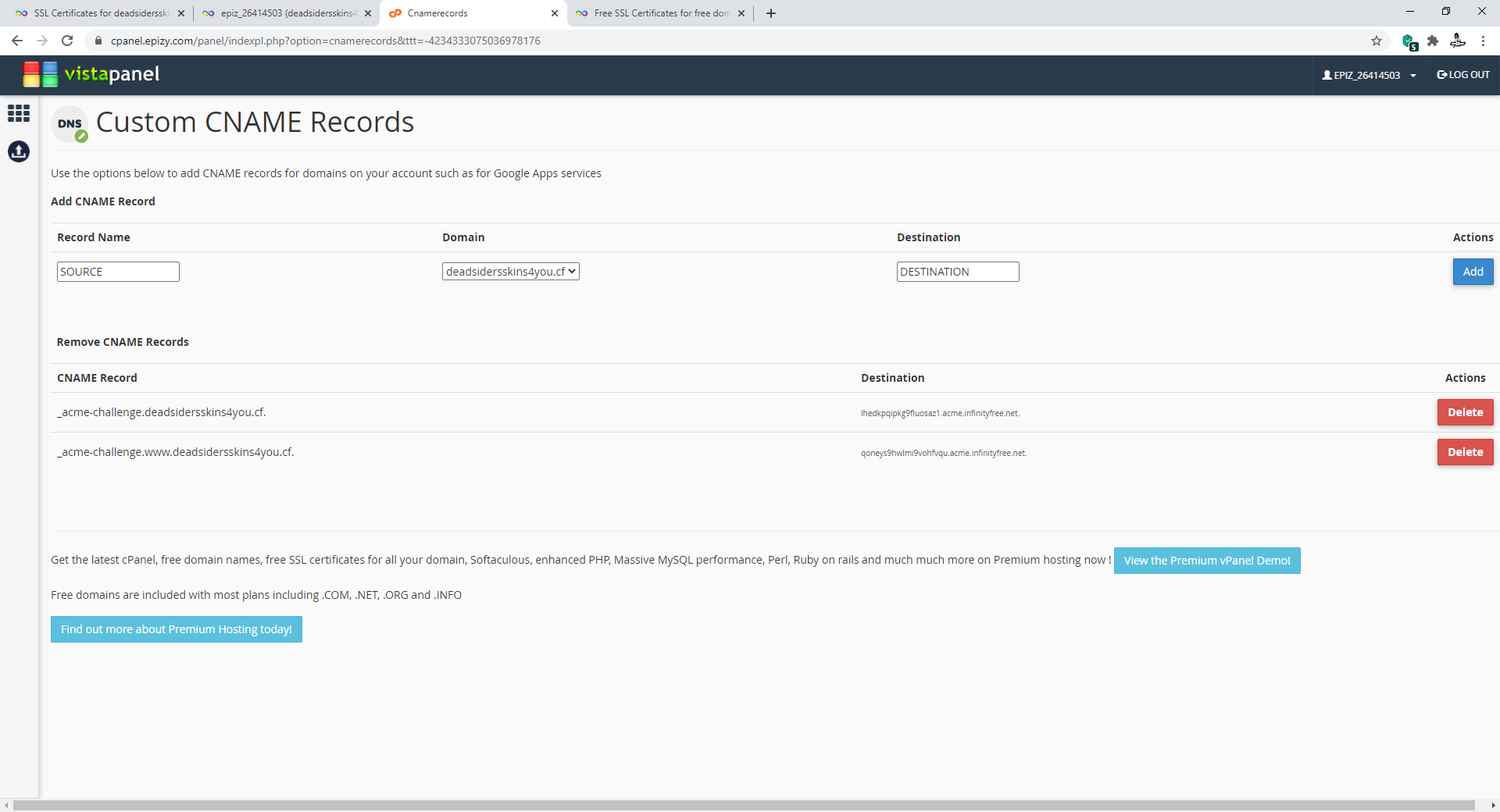The width and height of the screenshot is (1500, 812).
Task: Close the SSL Certificates for deadsidersskins tab
Action: pyautogui.click(x=181, y=13)
